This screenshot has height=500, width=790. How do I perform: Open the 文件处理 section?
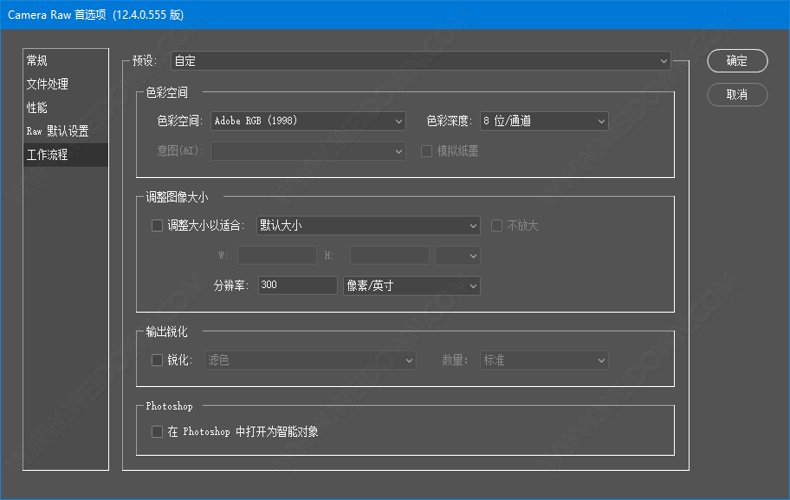65,84
